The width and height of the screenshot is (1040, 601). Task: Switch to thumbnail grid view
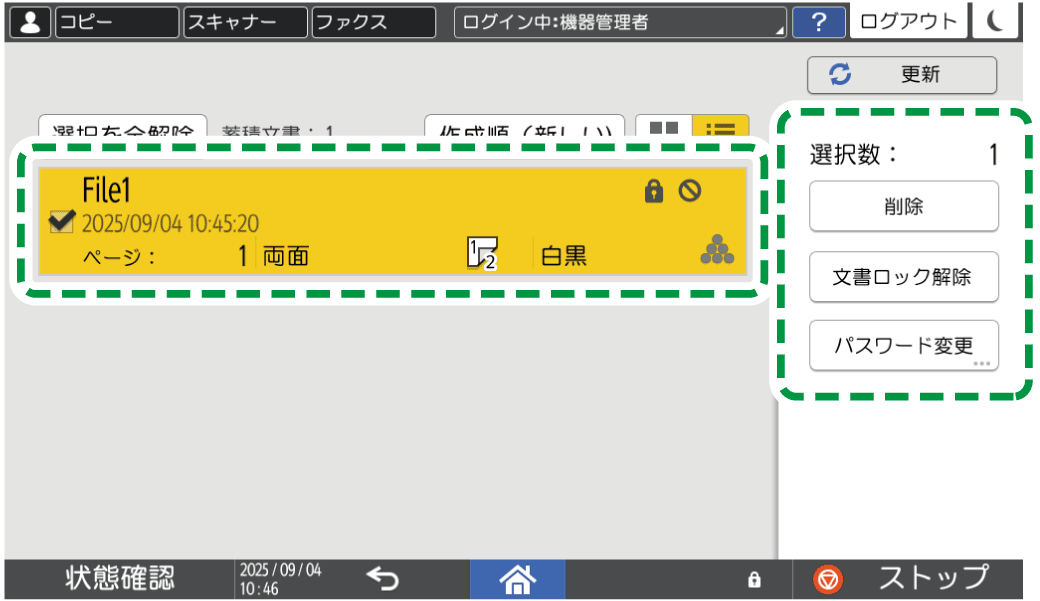tap(663, 131)
